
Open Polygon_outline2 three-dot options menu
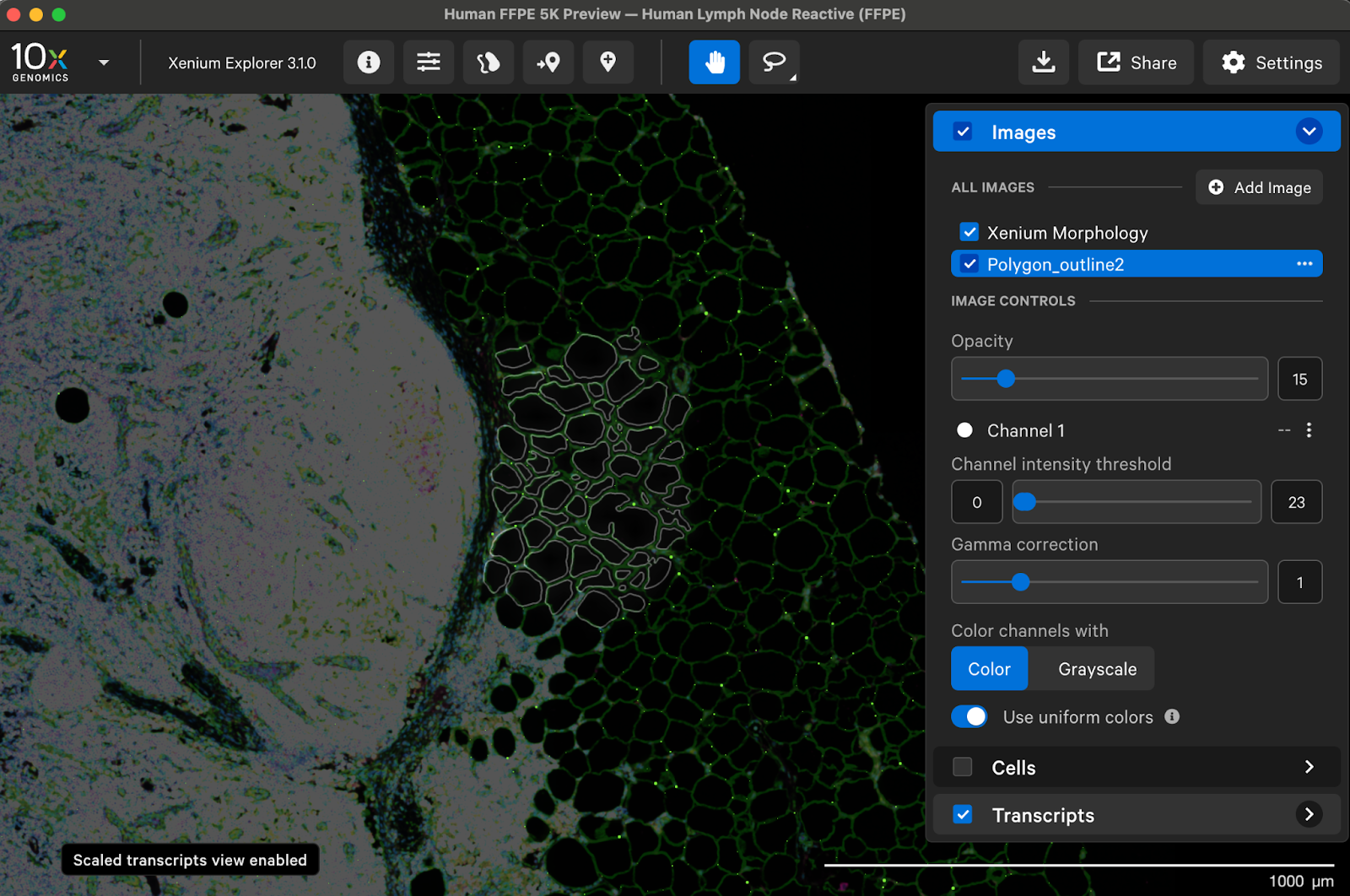1304,264
